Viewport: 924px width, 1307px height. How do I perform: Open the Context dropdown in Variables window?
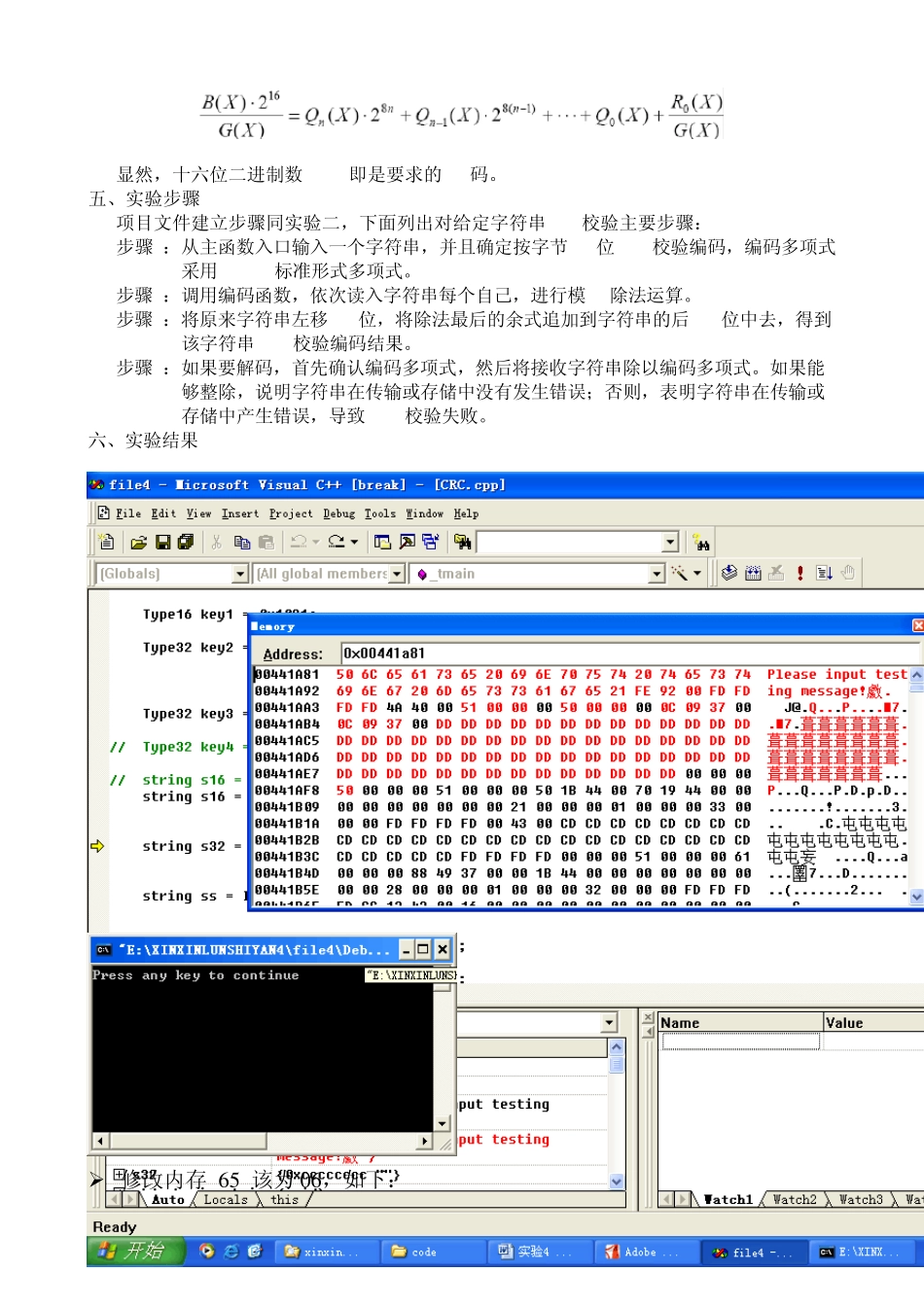(x=610, y=1022)
